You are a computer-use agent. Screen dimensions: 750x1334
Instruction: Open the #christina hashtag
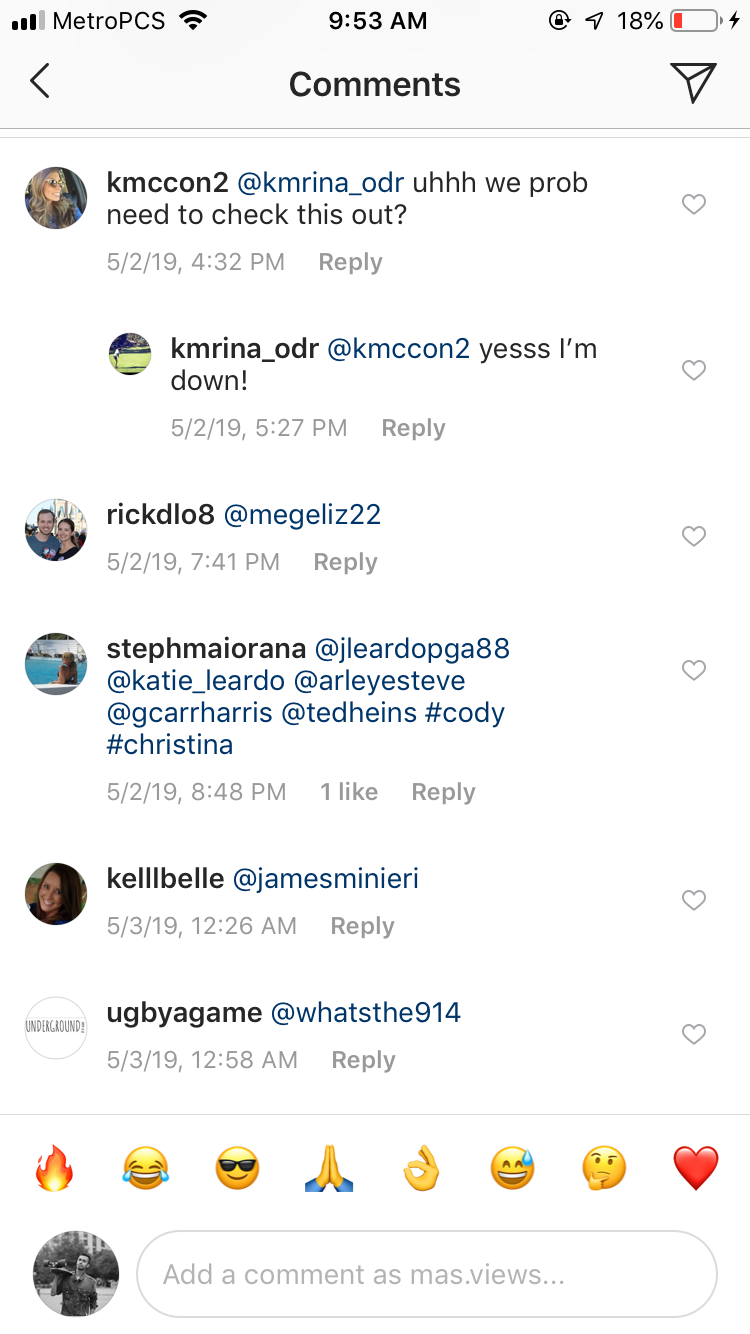click(170, 745)
